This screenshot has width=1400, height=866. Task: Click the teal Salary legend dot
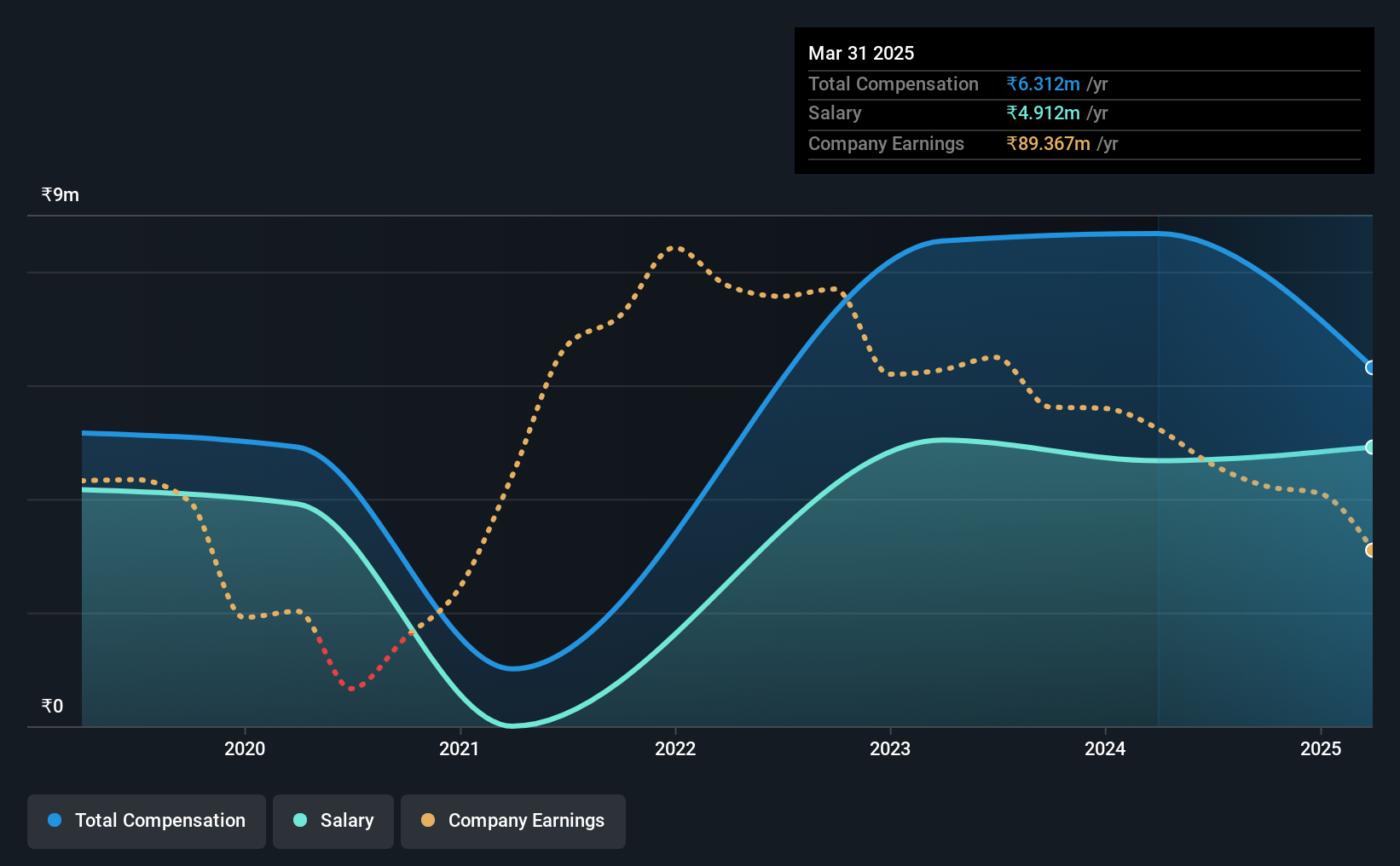[300, 820]
